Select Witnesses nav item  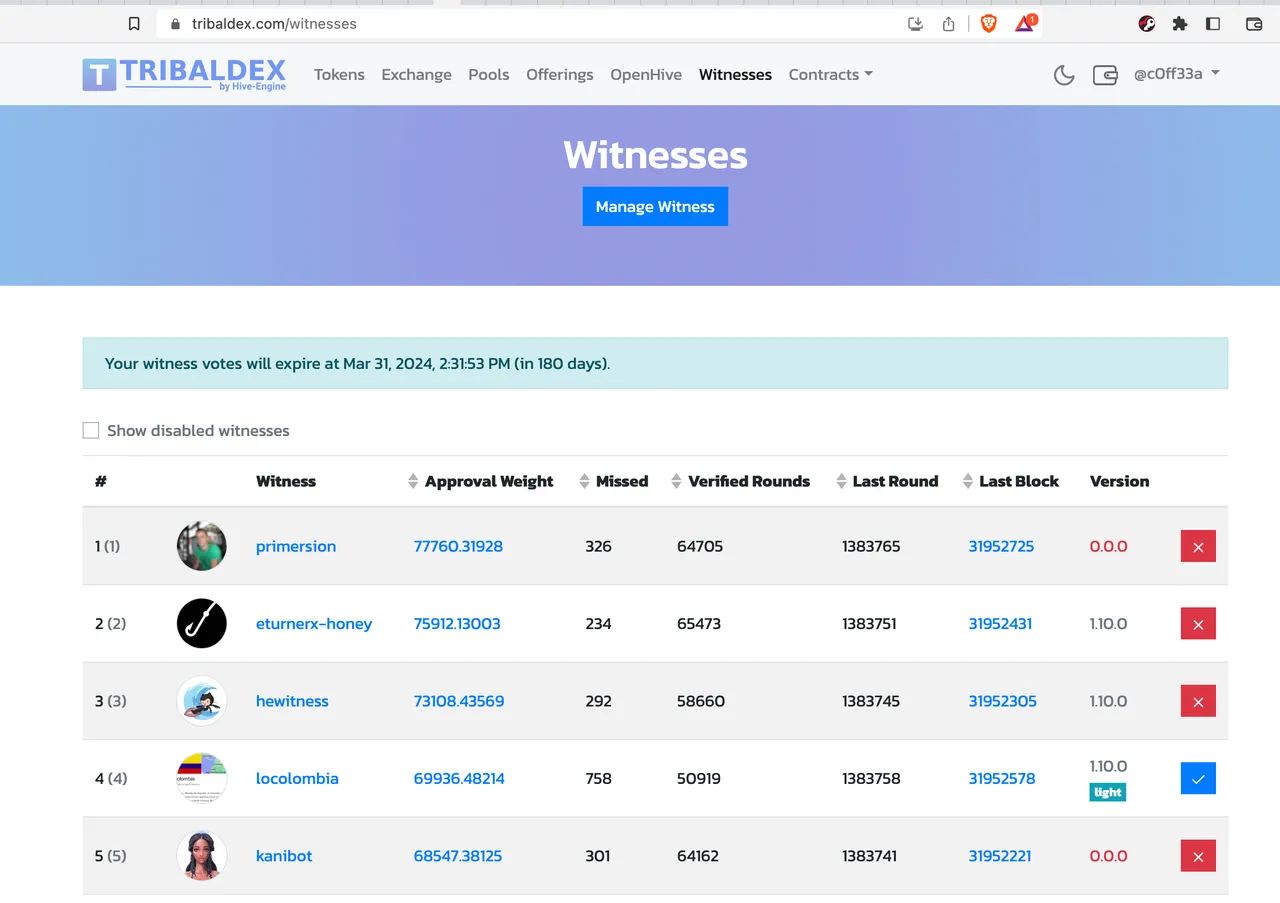point(735,75)
